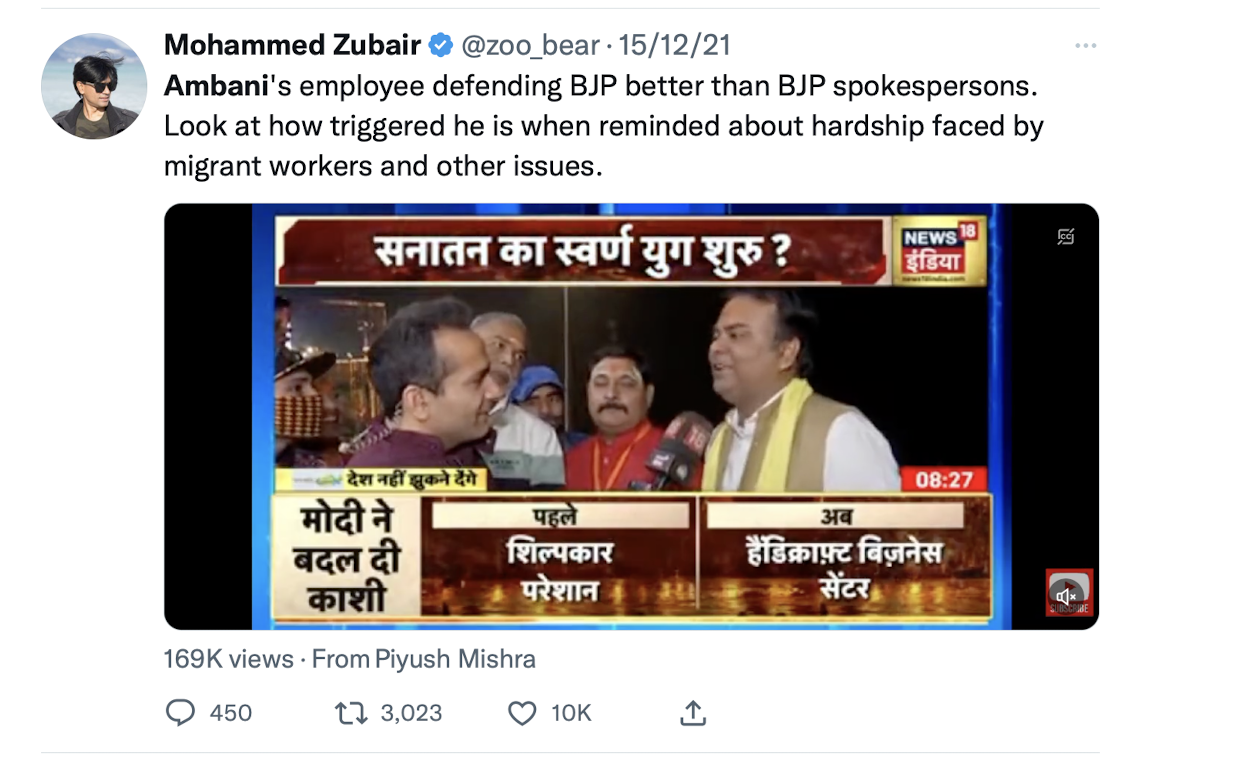The width and height of the screenshot is (1246, 760).
Task: Click the 169K views count
Action: pyautogui.click(x=228, y=659)
